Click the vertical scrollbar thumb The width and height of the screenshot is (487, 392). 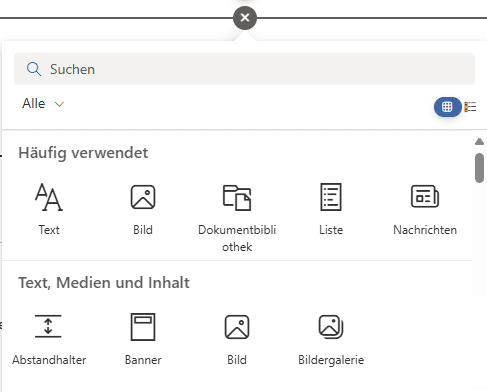point(479,168)
